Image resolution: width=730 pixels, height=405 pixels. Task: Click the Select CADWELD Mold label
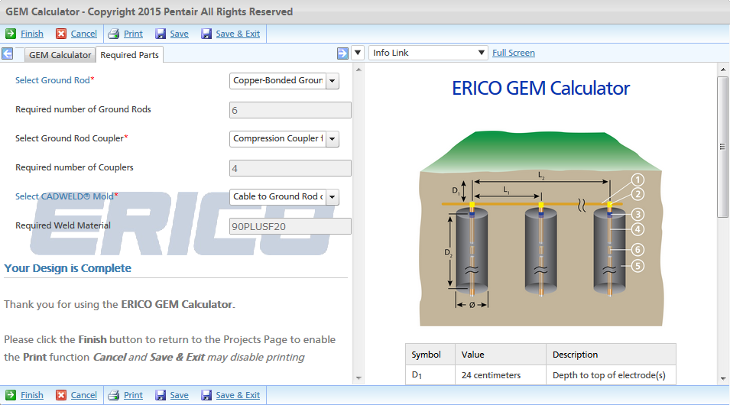click(x=67, y=196)
